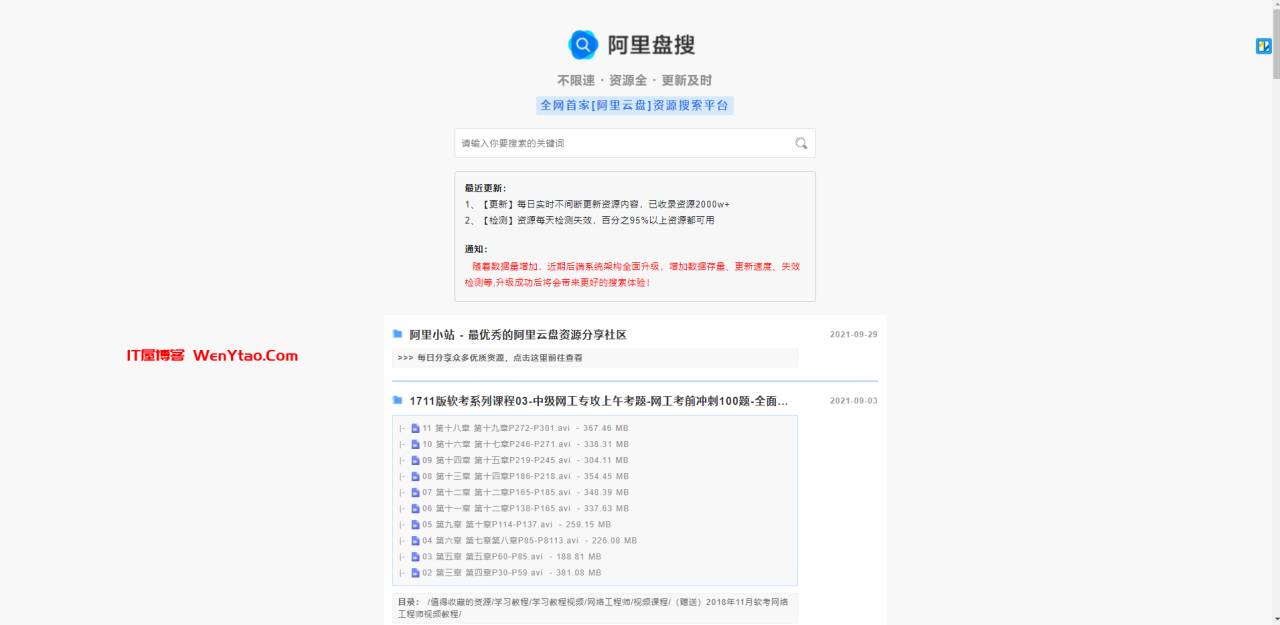Click the 全网首家[阿里云盘]资源搜索平台 banner
This screenshot has height=625, width=1280.
pyautogui.click(x=634, y=105)
